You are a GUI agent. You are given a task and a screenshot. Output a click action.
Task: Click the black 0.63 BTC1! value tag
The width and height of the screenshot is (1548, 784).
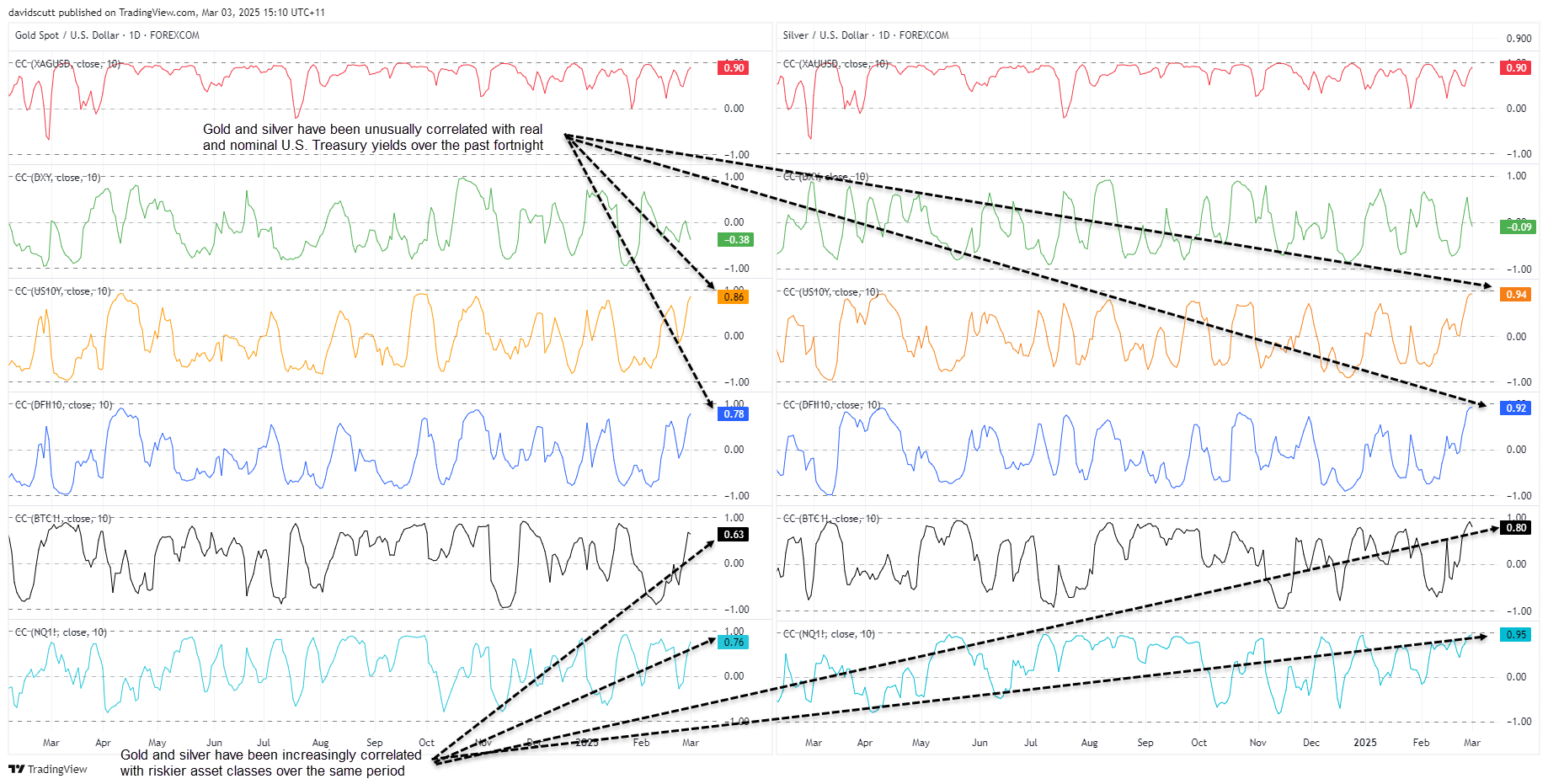[734, 535]
